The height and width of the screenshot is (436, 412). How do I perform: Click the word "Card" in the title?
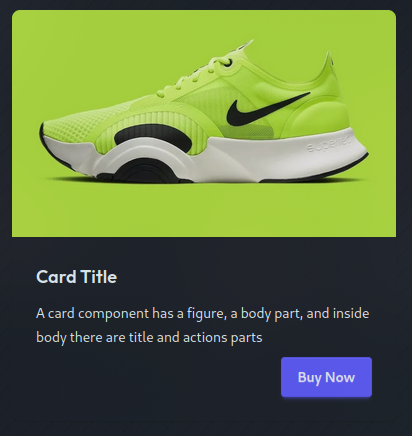[x=56, y=277]
